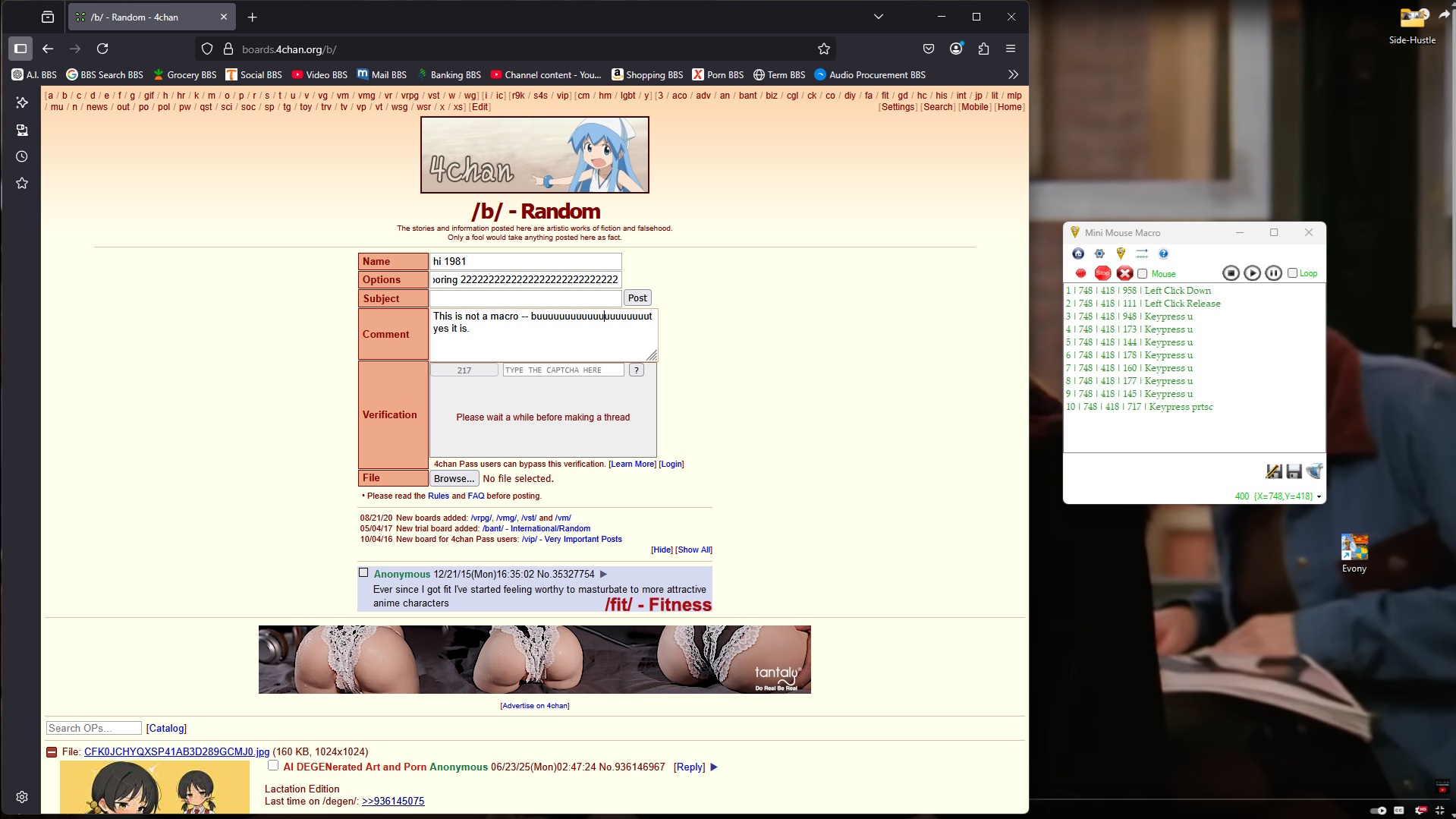The width and height of the screenshot is (1456, 819).
Task: Toggle the video autoplay switch
Action: point(1378,811)
